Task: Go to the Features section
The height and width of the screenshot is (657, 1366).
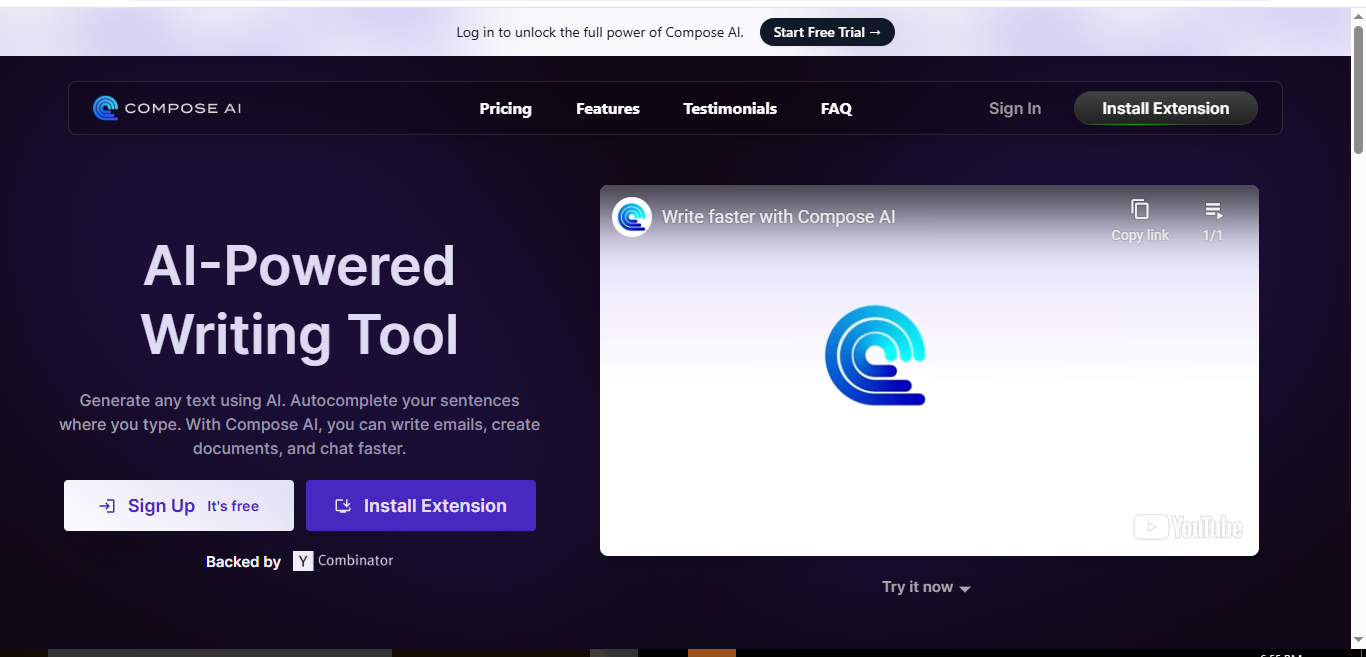Action: (x=607, y=108)
